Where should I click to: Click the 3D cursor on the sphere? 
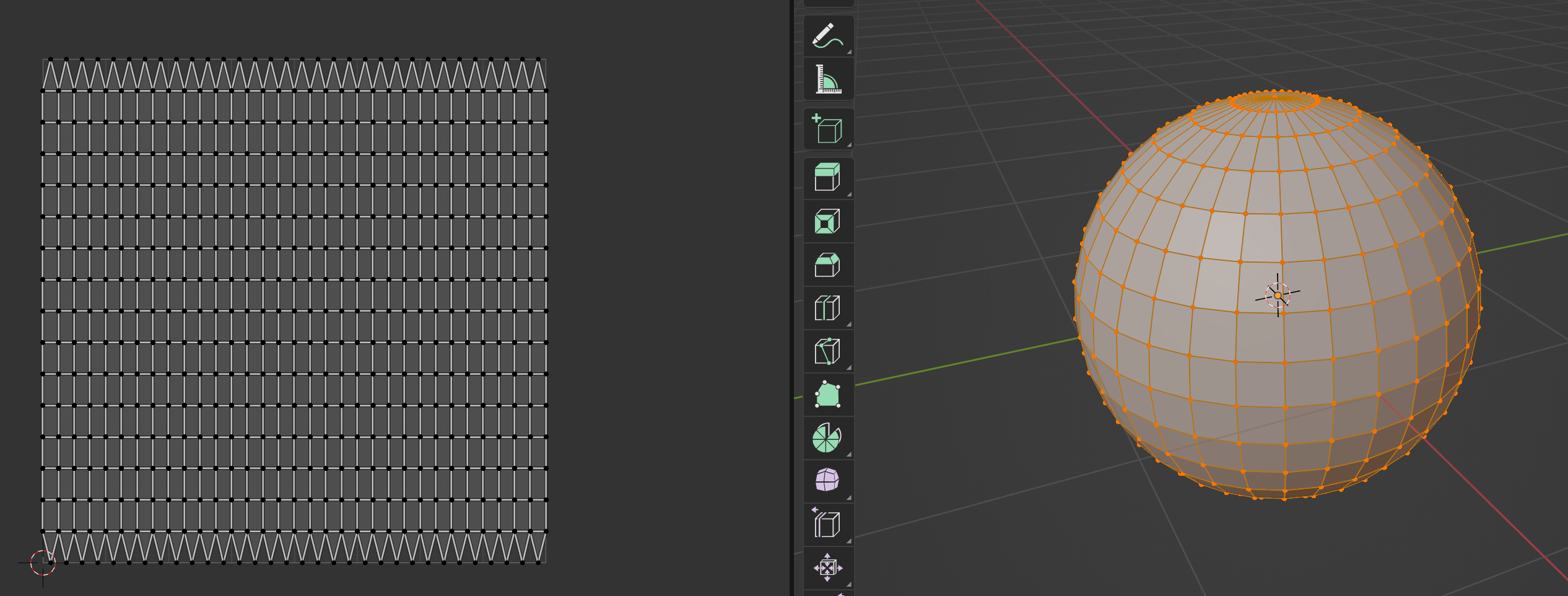pyautogui.click(x=1278, y=295)
